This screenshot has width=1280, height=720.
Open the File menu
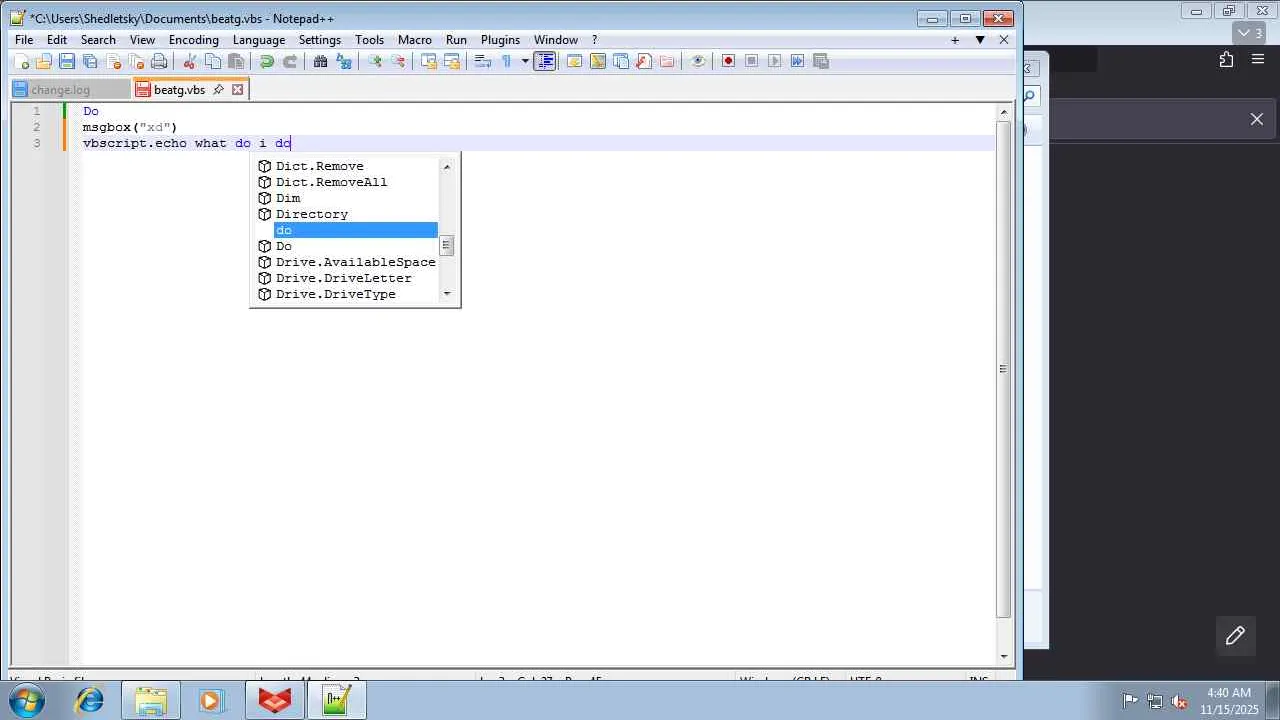[x=24, y=40]
